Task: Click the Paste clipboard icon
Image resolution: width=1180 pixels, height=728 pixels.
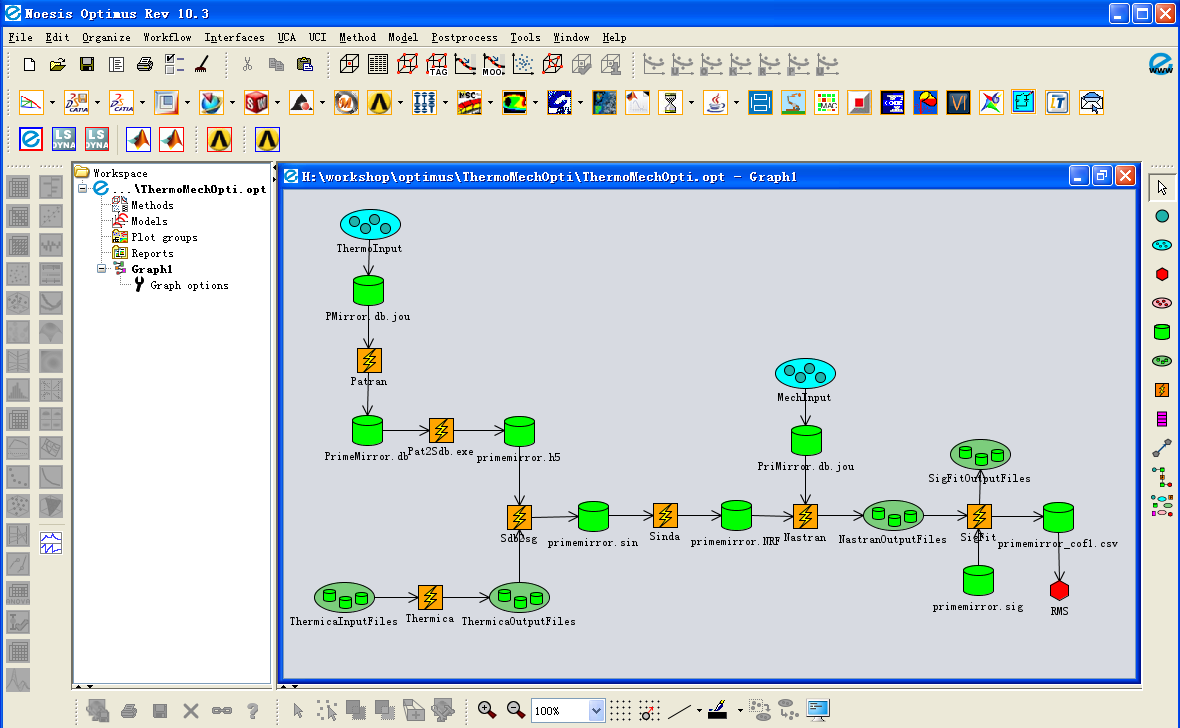Action: click(x=305, y=65)
